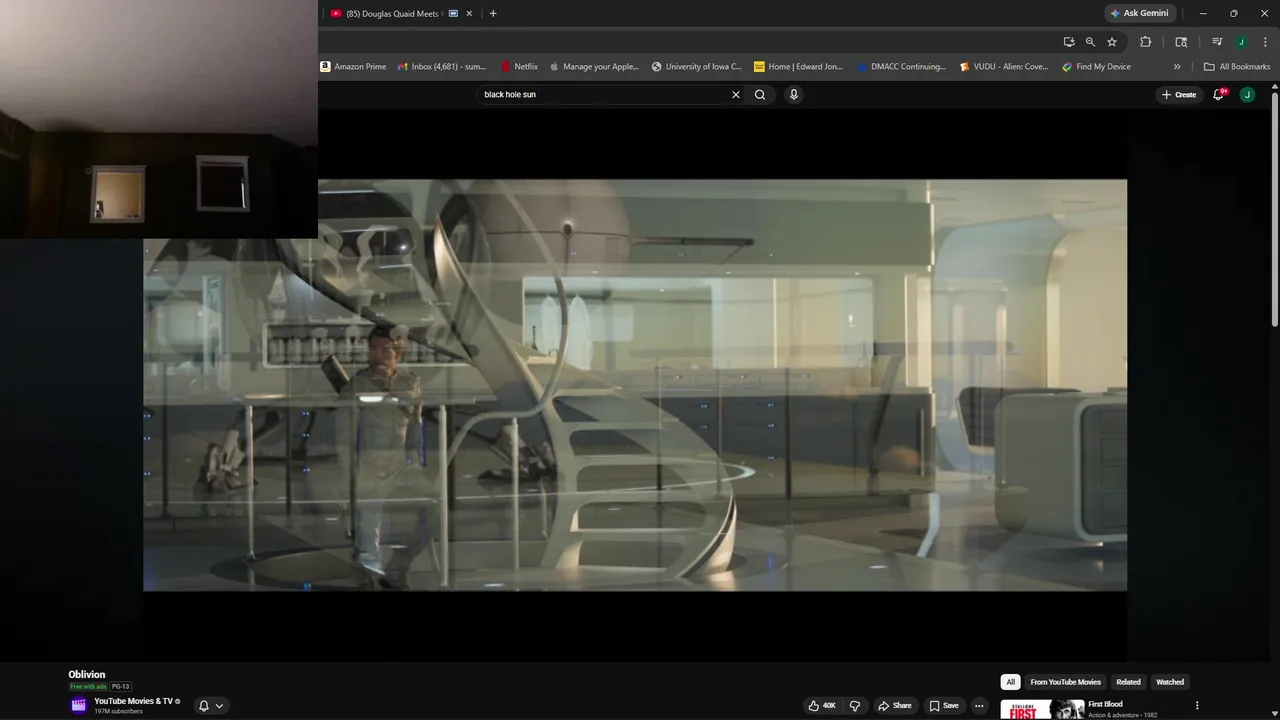Viewport: 1280px width, 720px height.
Task: Open the First Blood movie thumbnail
Action: coord(1042,709)
